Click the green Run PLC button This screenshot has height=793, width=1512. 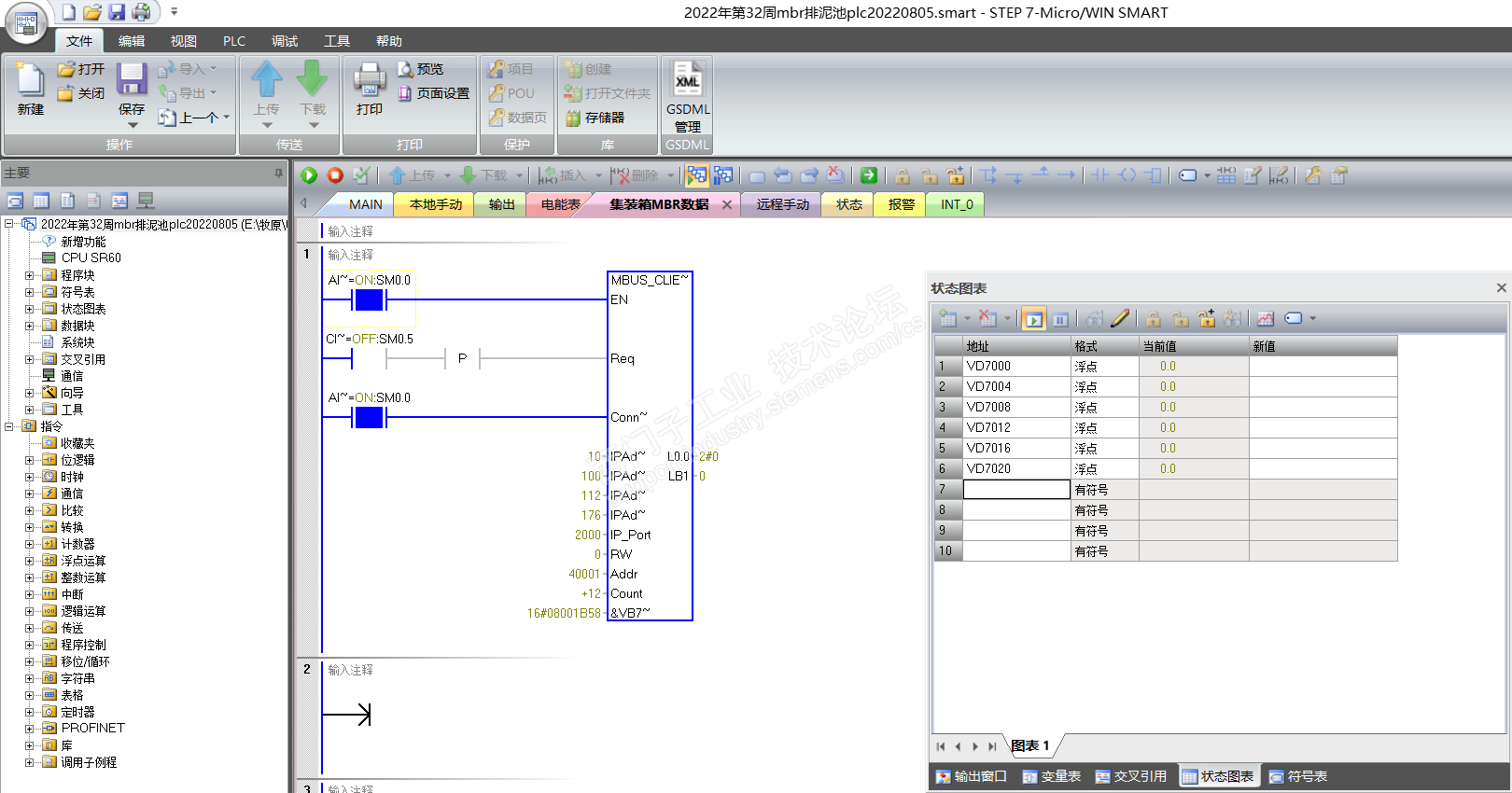[x=309, y=175]
